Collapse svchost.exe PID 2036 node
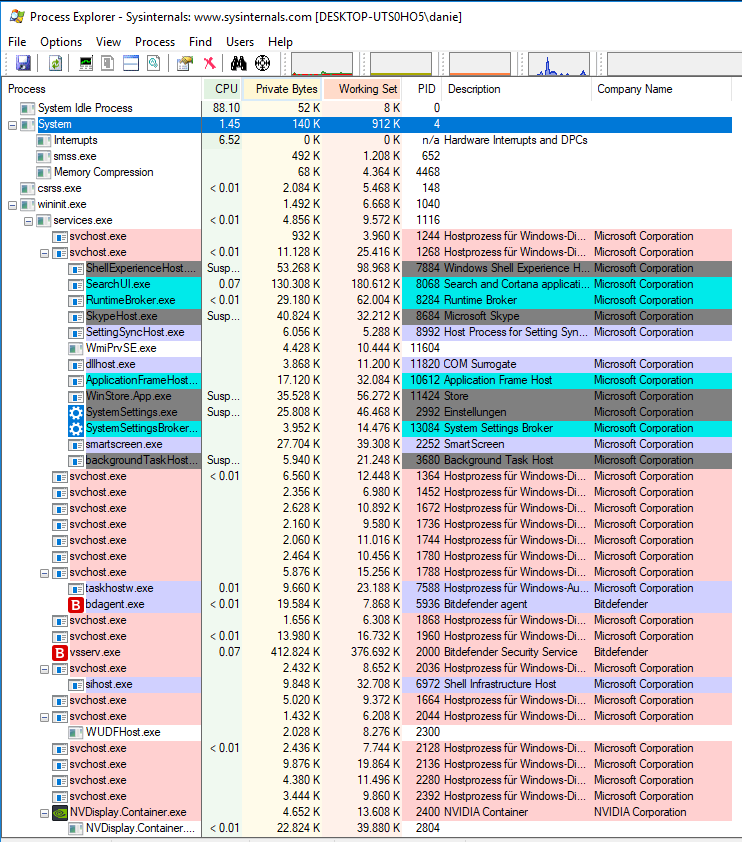The width and height of the screenshot is (742, 842). click(45, 669)
